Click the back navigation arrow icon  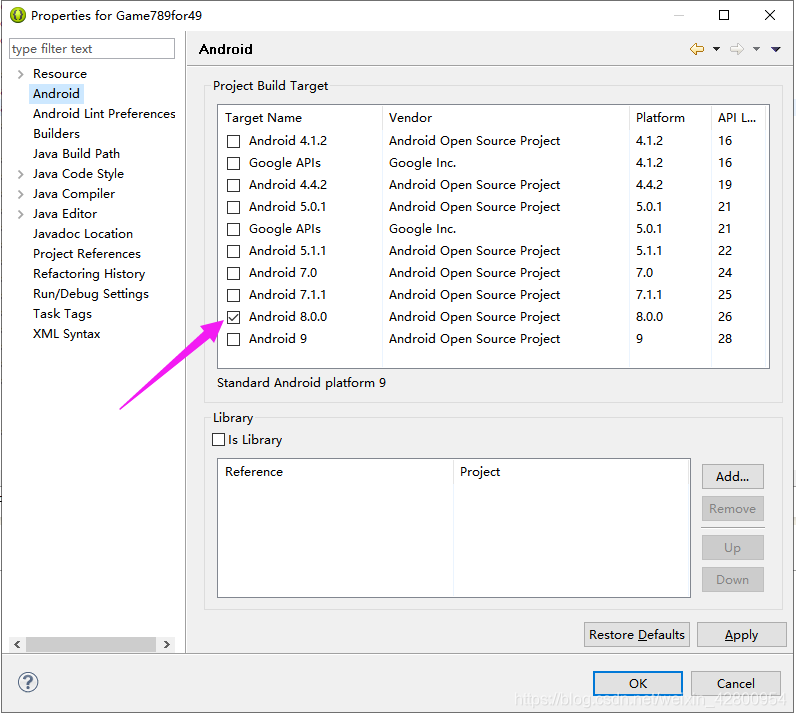(696, 49)
